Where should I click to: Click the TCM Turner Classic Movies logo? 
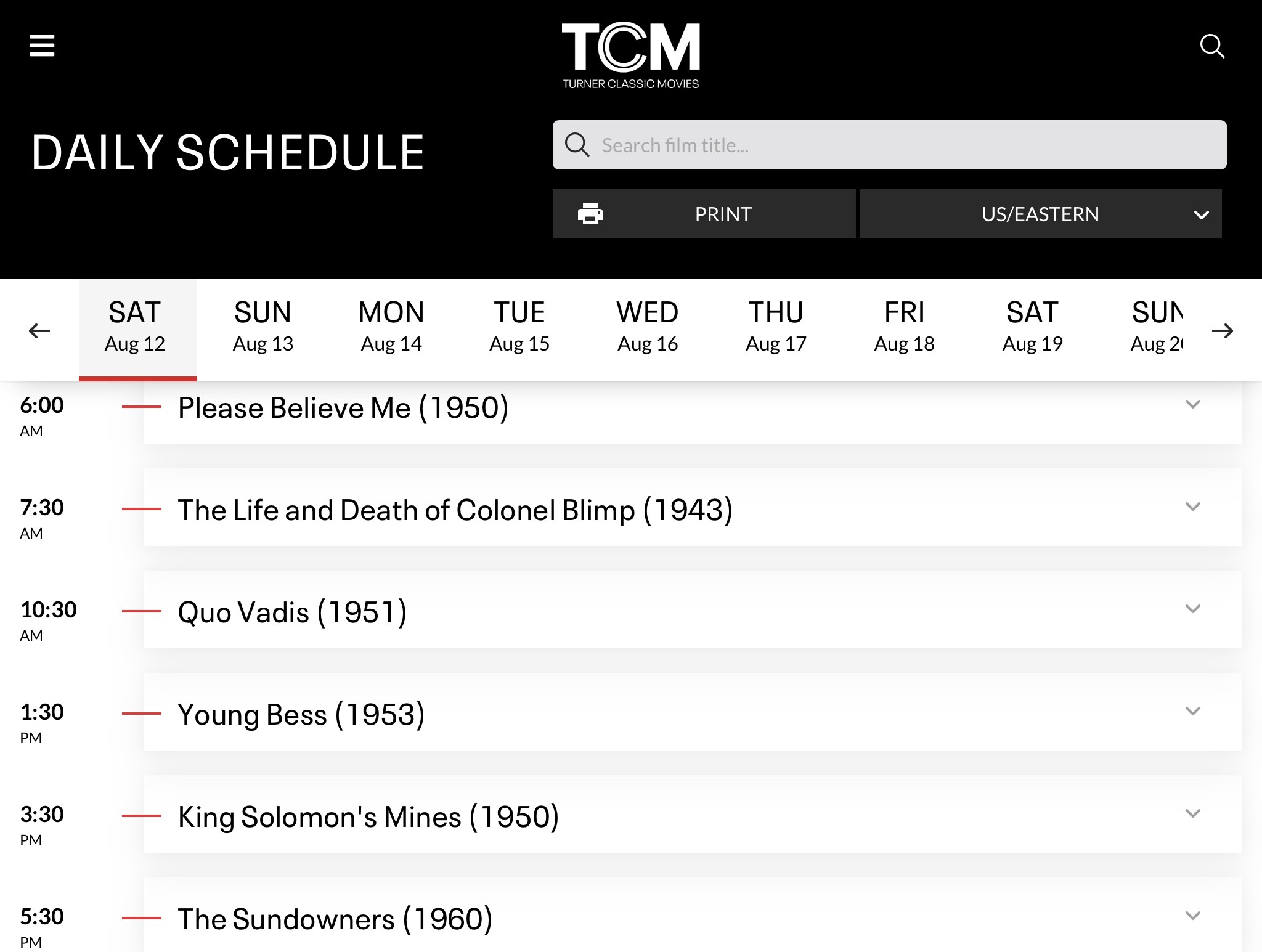pyautogui.click(x=631, y=56)
